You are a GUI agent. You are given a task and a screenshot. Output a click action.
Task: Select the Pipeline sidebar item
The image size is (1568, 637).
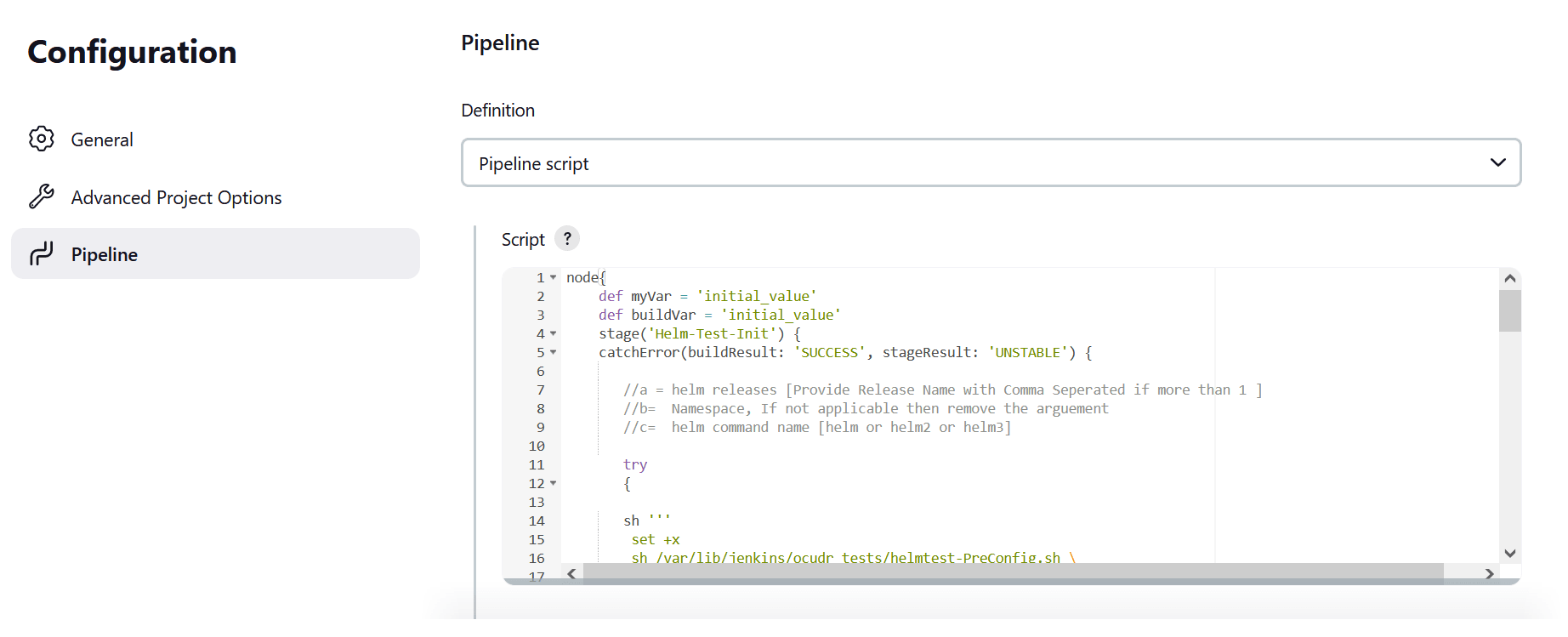215,253
